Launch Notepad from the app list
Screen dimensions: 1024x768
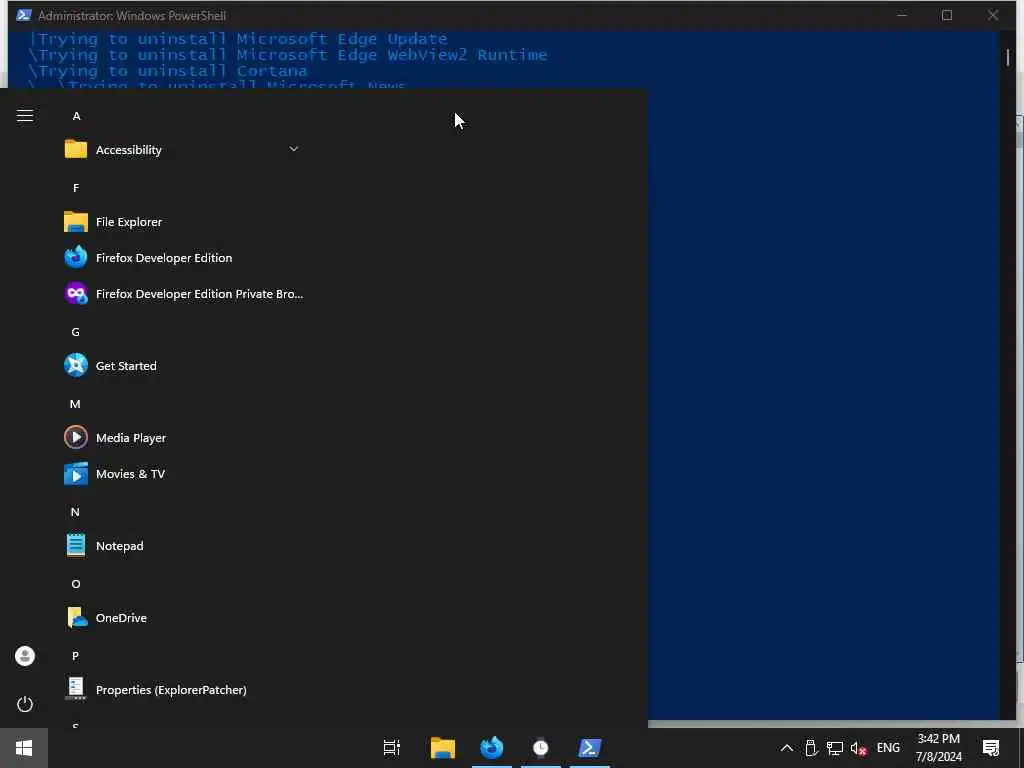point(182,545)
